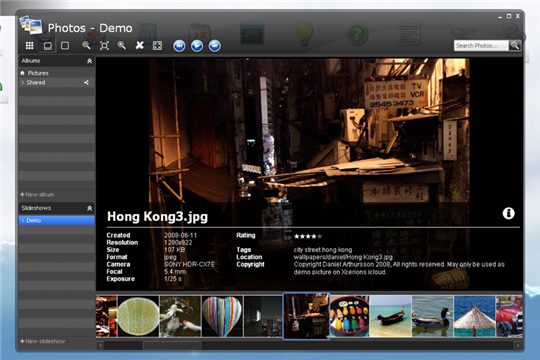Go to previous photo button
The width and height of the screenshot is (540, 360).
179,45
